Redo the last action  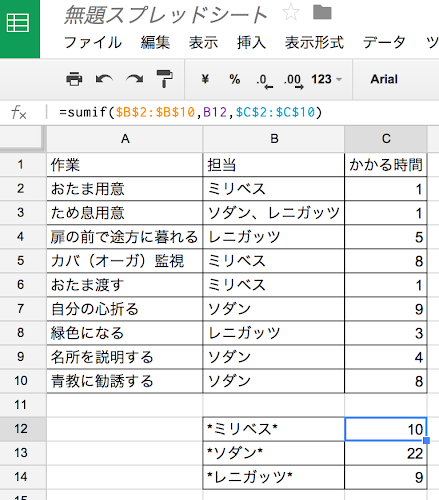[135, 79]
